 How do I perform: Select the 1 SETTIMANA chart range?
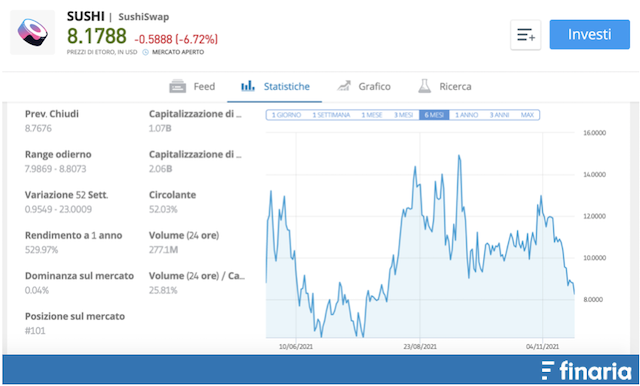coord(331,115)
